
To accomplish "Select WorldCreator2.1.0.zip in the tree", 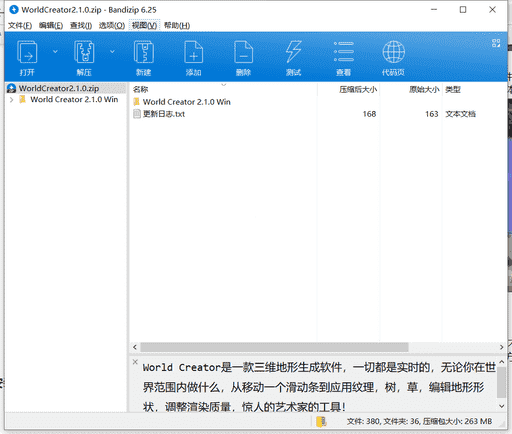I will (59, 88).
